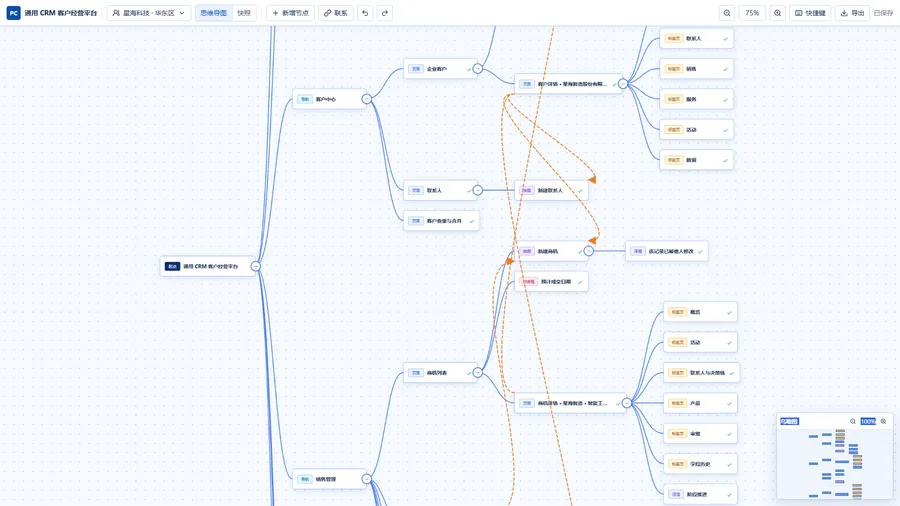Select the 商机列表 page node
Screen dimensions: 900x506
pos(440,373)
